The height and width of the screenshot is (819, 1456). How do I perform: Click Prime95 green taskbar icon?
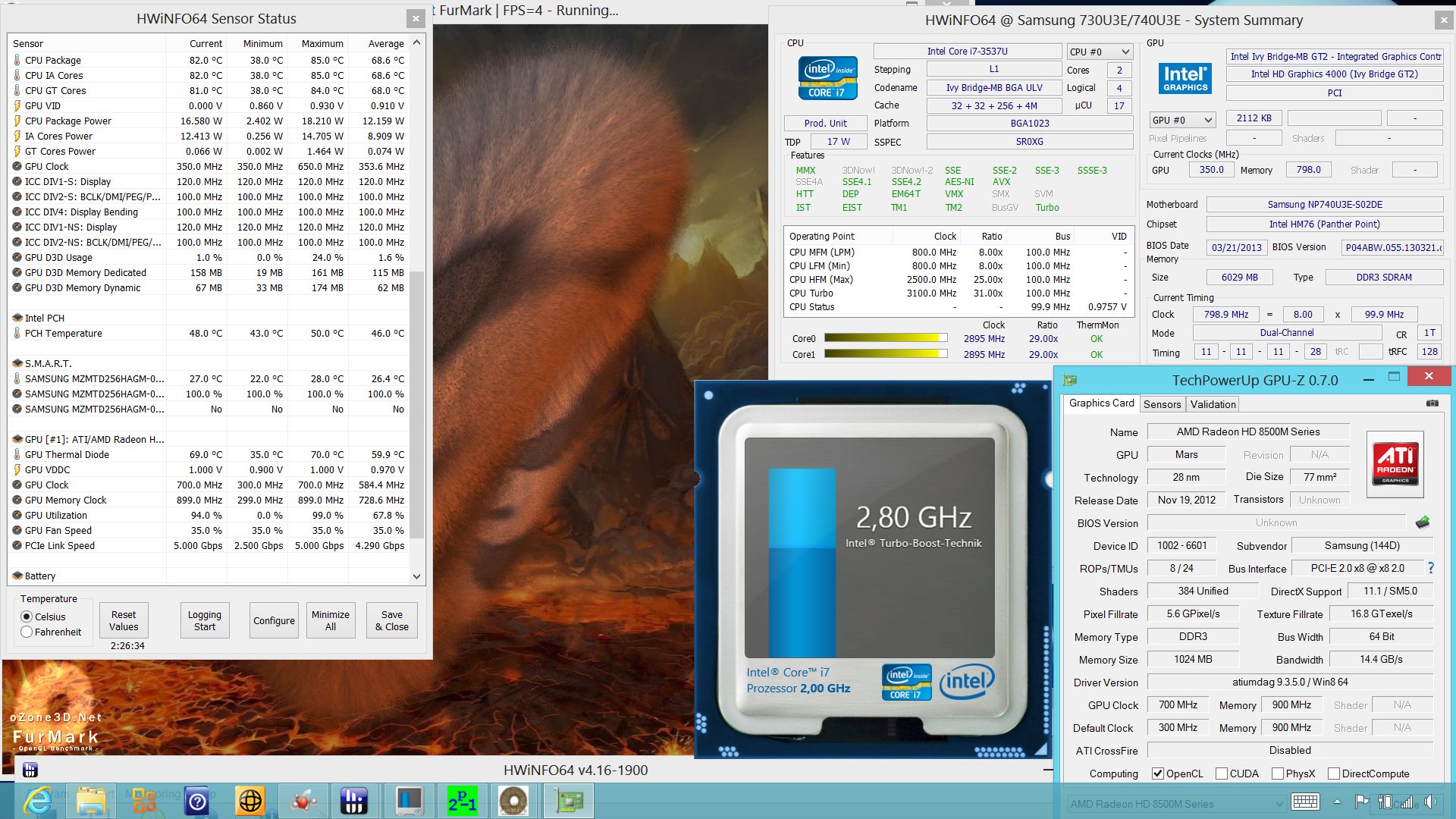pos(461,801)
